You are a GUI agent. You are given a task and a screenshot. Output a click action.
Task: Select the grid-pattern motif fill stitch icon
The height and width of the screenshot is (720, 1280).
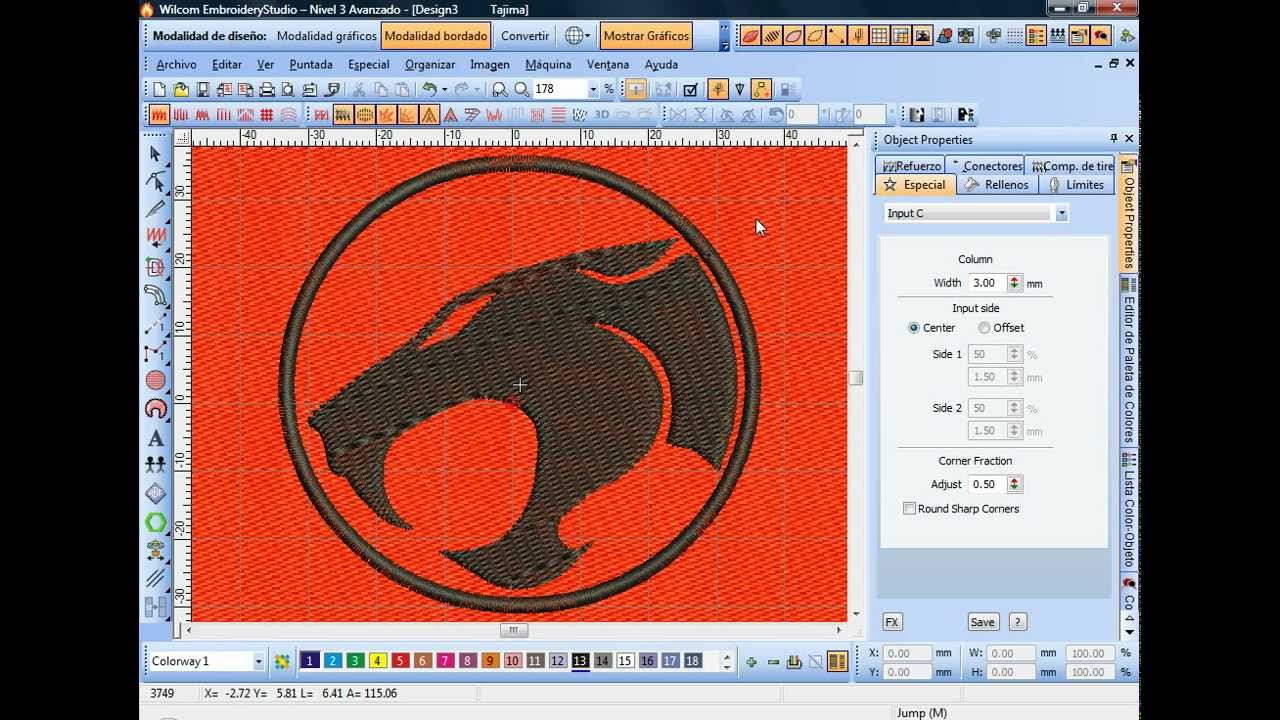267,115
